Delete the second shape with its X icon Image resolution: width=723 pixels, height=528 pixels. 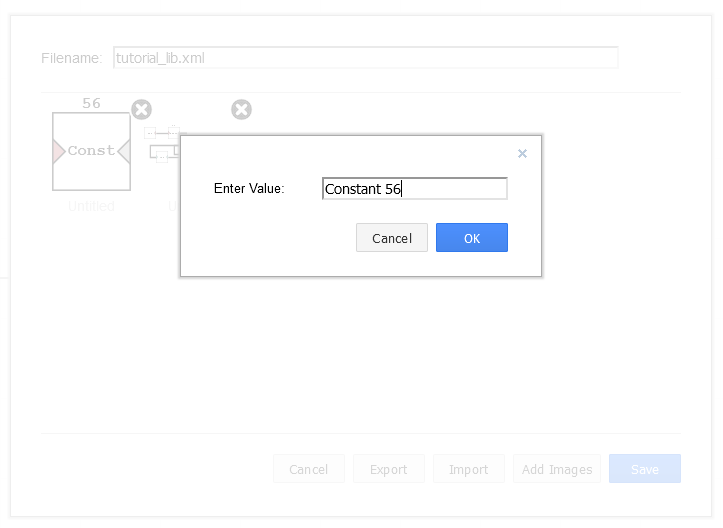click(x=241, y=109)
